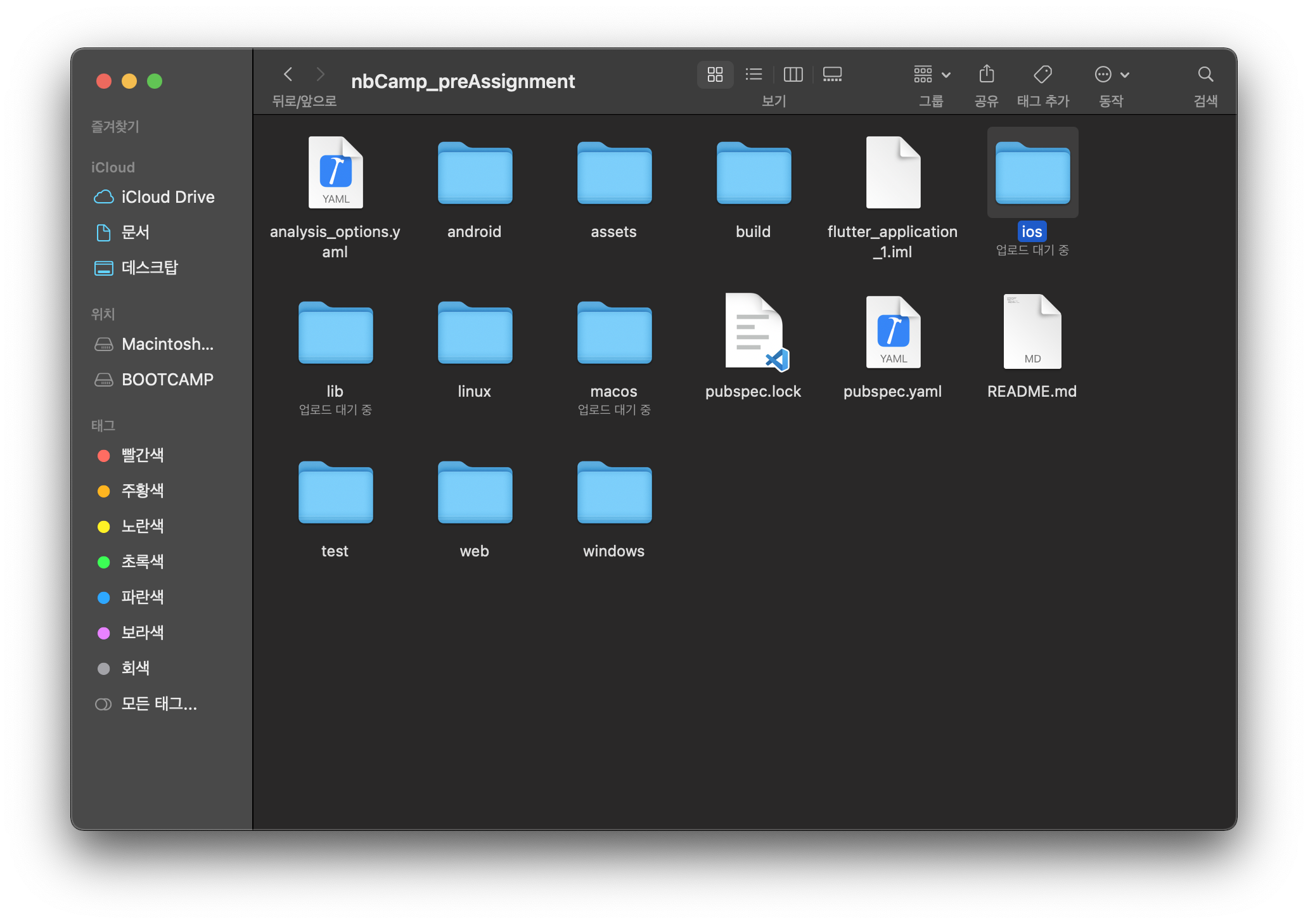Select the README.md file icon

1032,332
